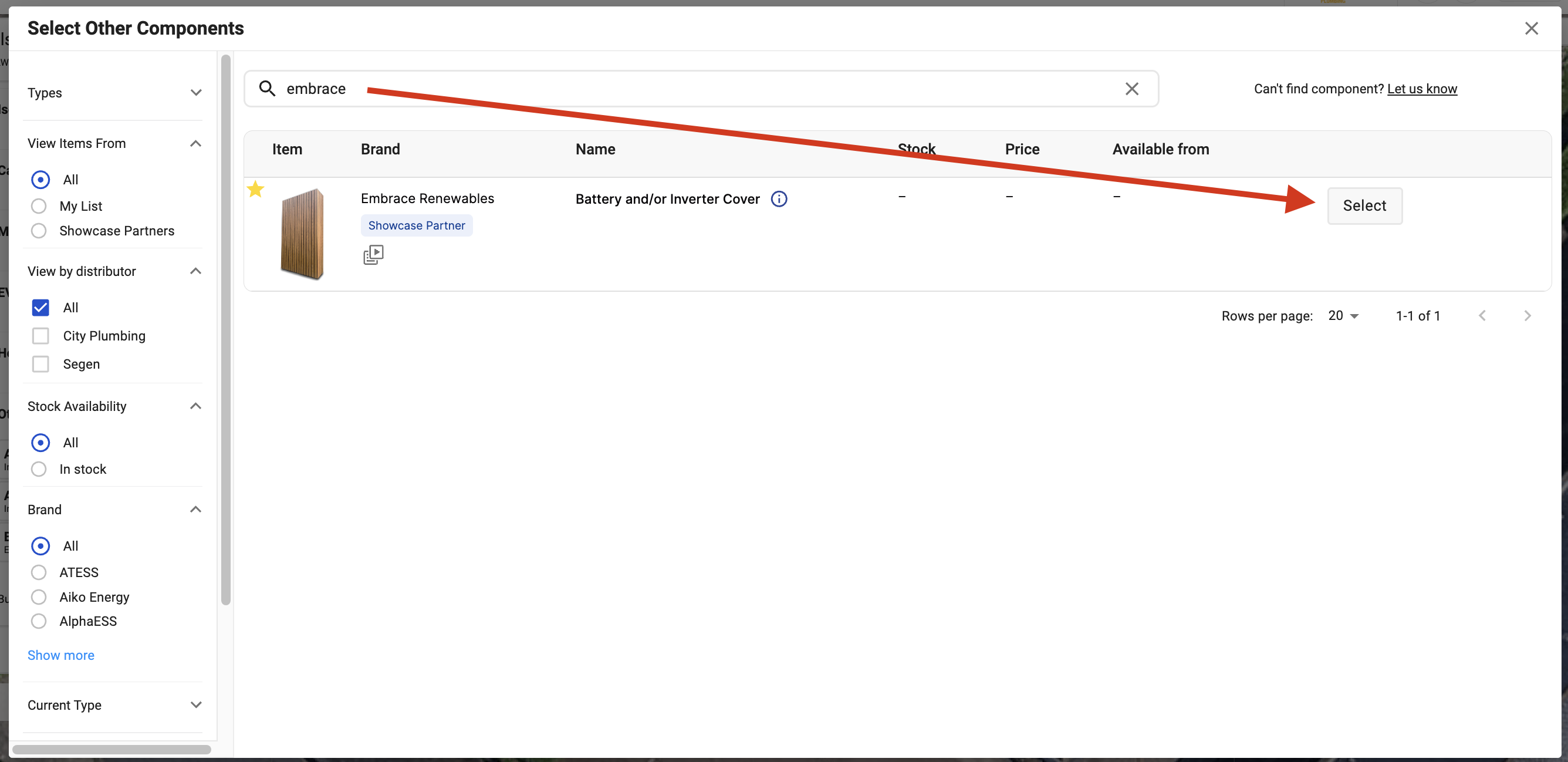The image size is (1568, 762).
Task: Click the Showcase Partner badge
Action: tap(416, 225)
